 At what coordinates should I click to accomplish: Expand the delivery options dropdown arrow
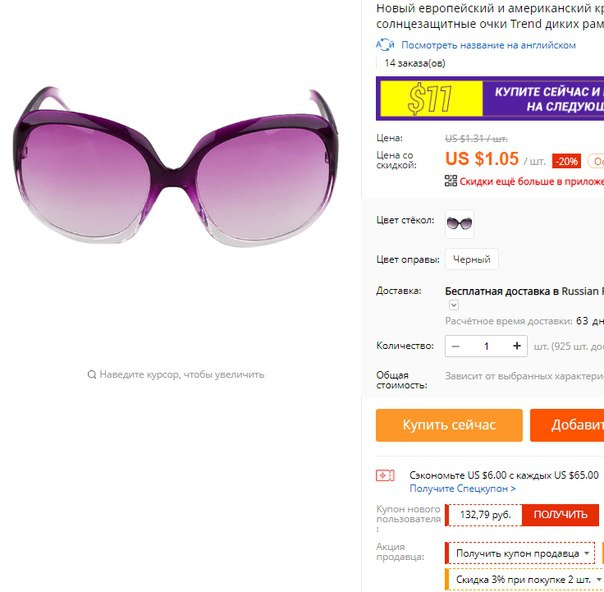454,305
